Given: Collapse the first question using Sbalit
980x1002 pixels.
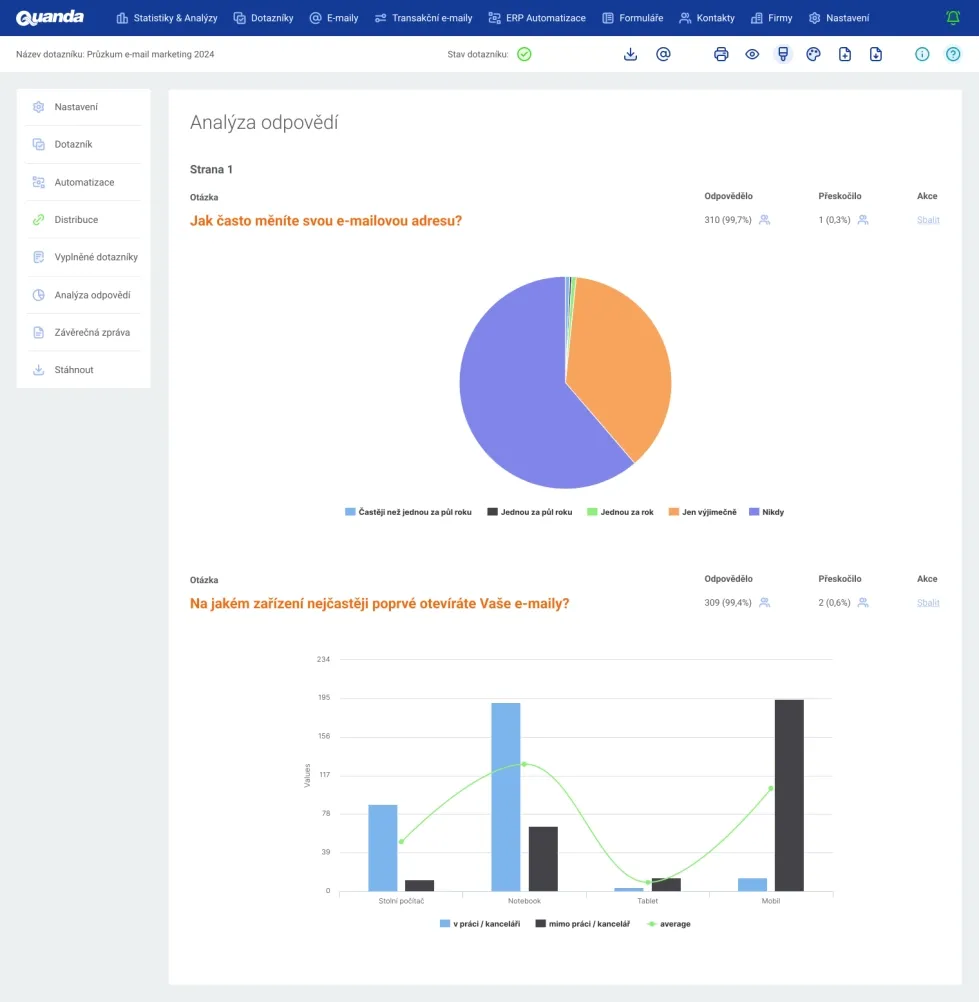Looking at the screenshot, I should click(928, 220).
